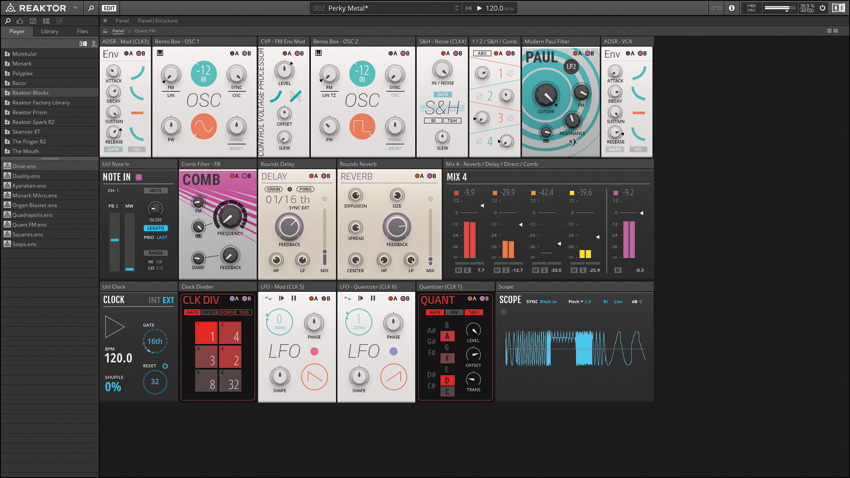Image resolution: width=850 pixels, height=478 pixels.
Task: Click the search magnifier icon in header
Action: click(x=91, y=8)
